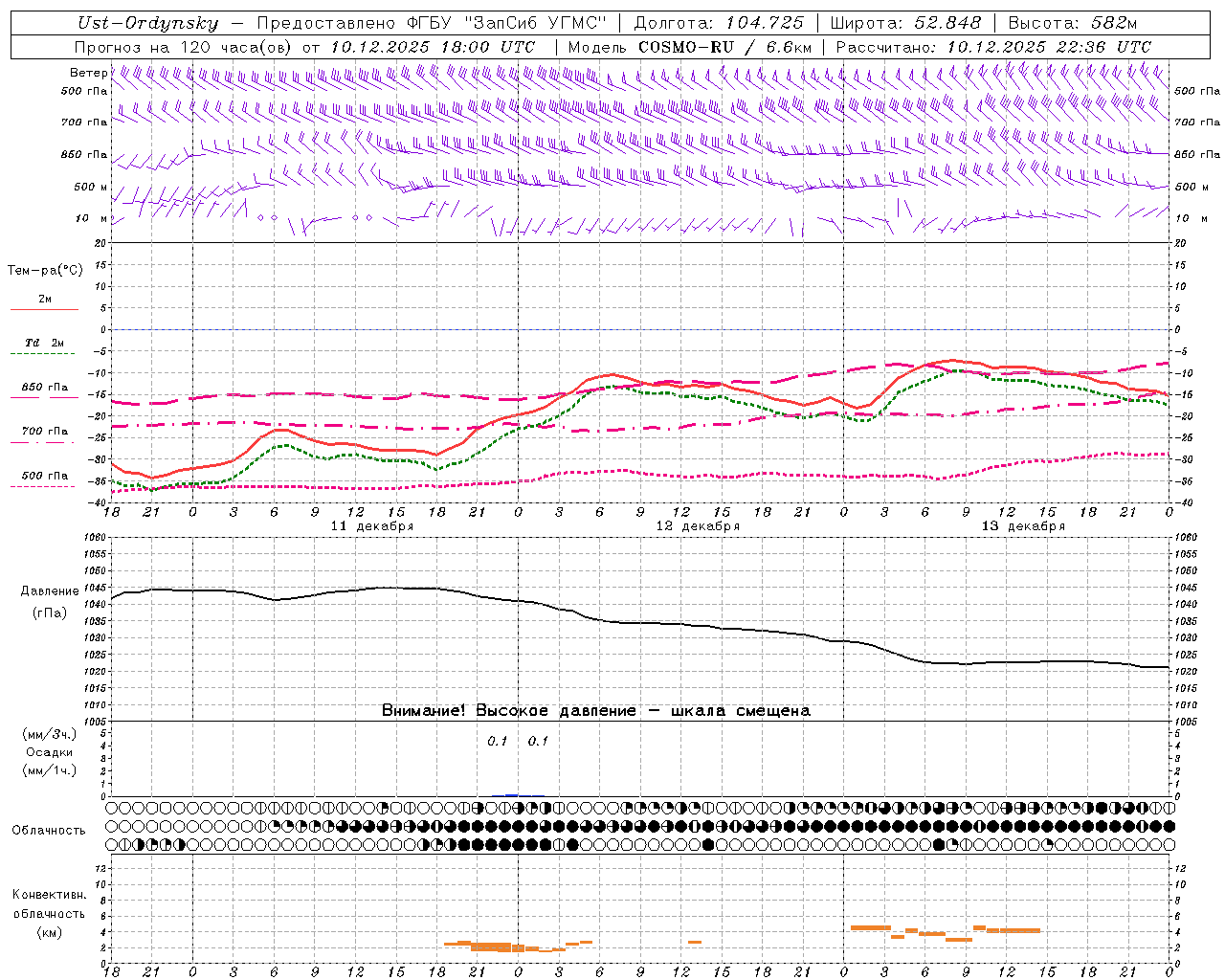Click the "Широта: 52.848" header field
Image resolution: width=1225 pixels, height=980 pixels.
(905, 23)
